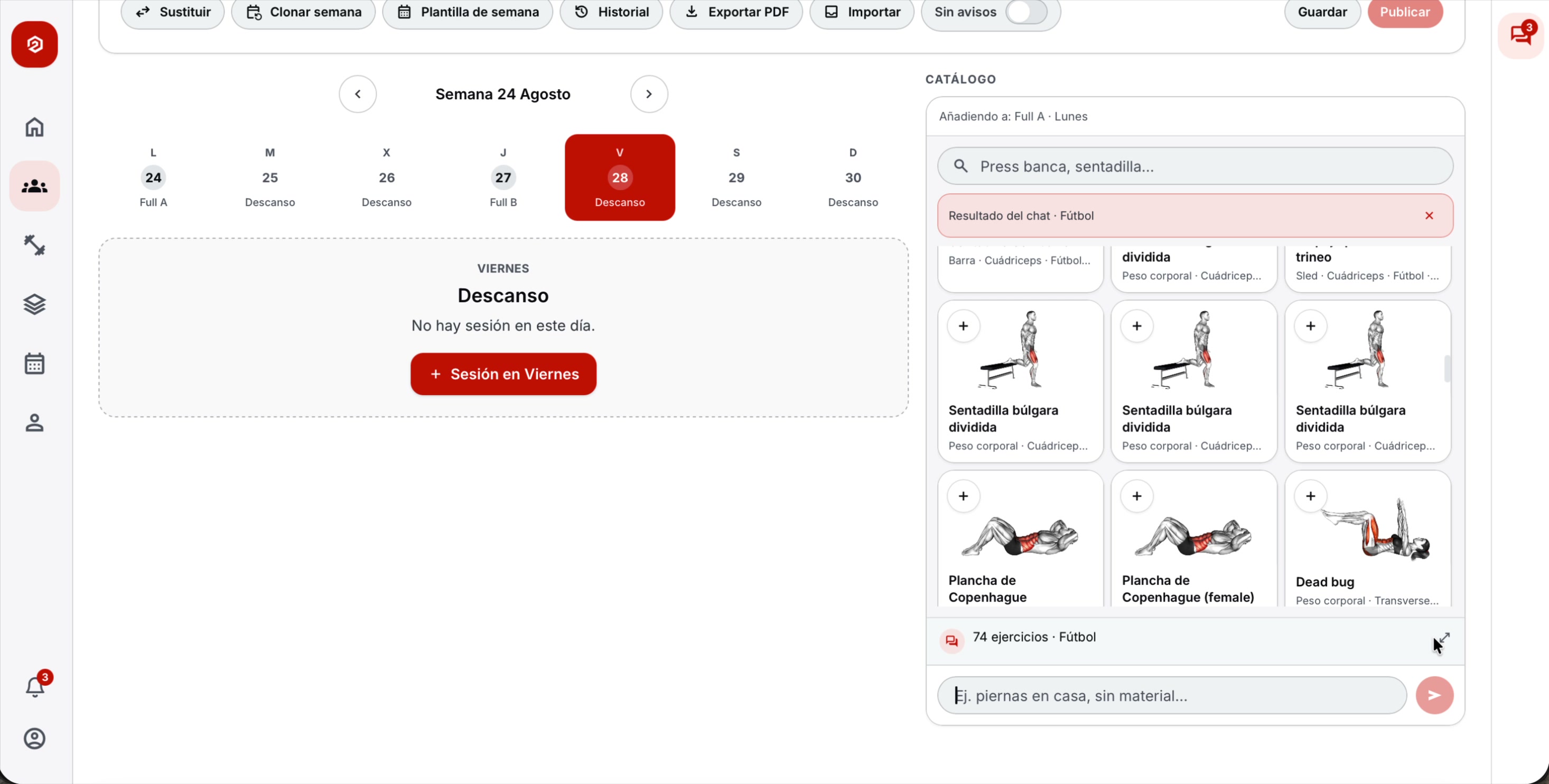Screen dimensions: 1549x784
Task: Click 'Exportar PDF'
Action: (736, 12)
